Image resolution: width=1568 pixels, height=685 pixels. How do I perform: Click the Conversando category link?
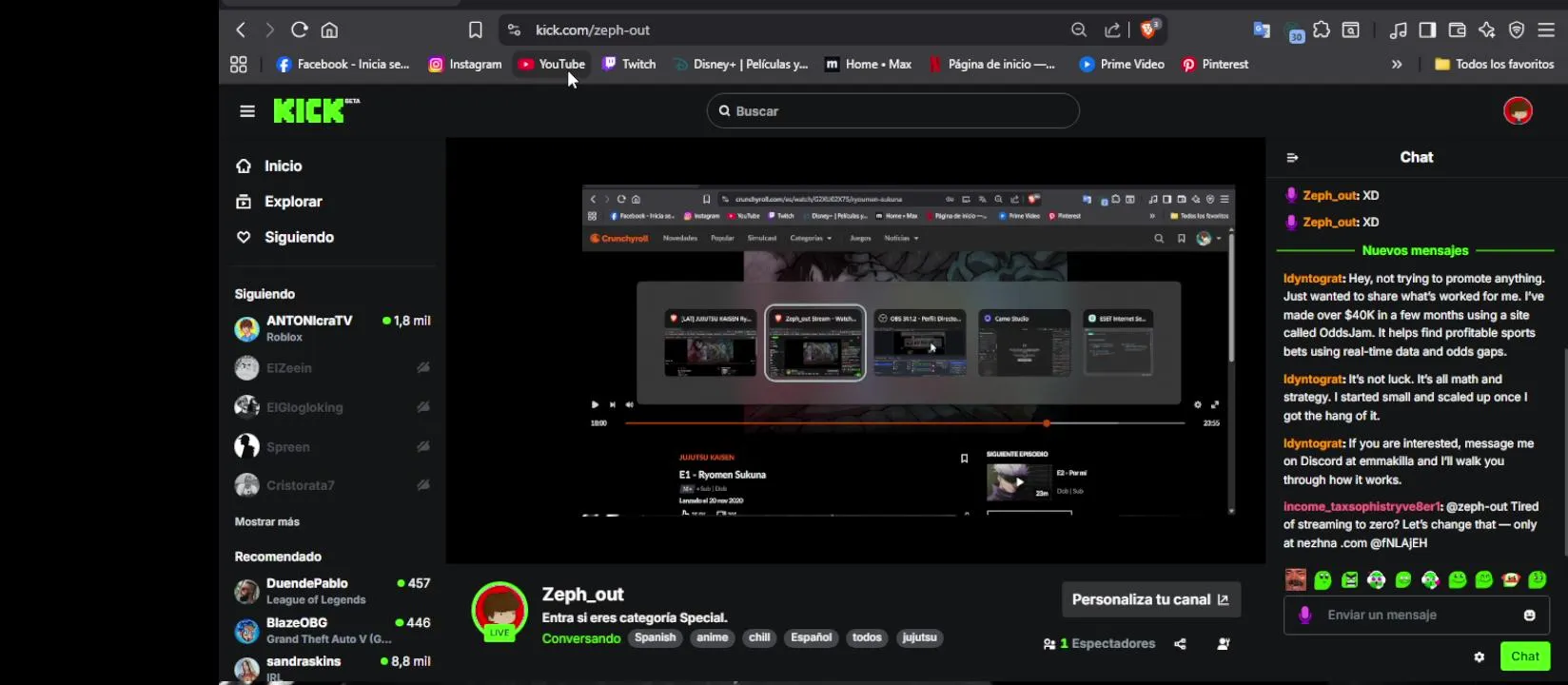pyautogui.click(x=581, y=638)
